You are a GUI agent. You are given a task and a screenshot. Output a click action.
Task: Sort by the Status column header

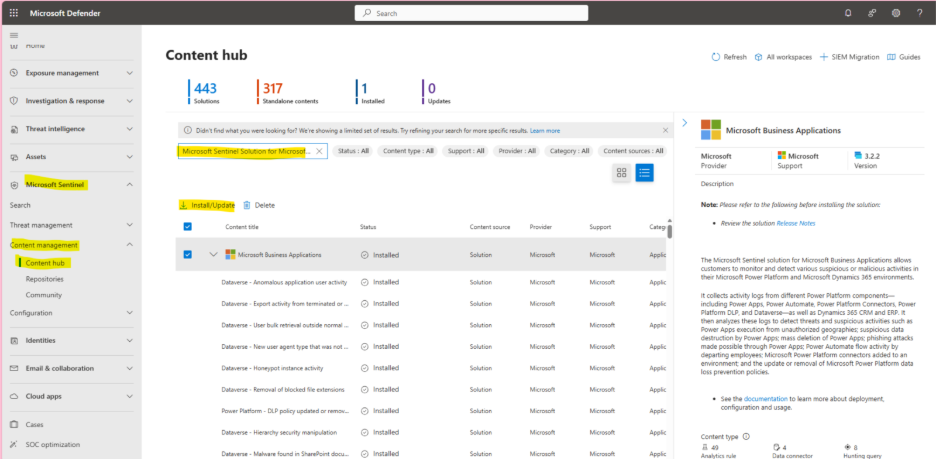pos(368,227)
